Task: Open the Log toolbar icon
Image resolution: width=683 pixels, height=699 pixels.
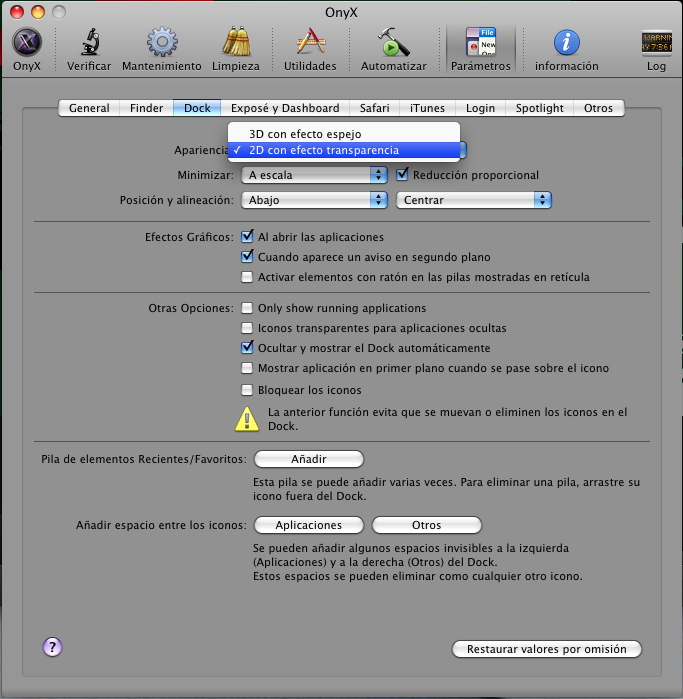Action: tap(656, 49)
